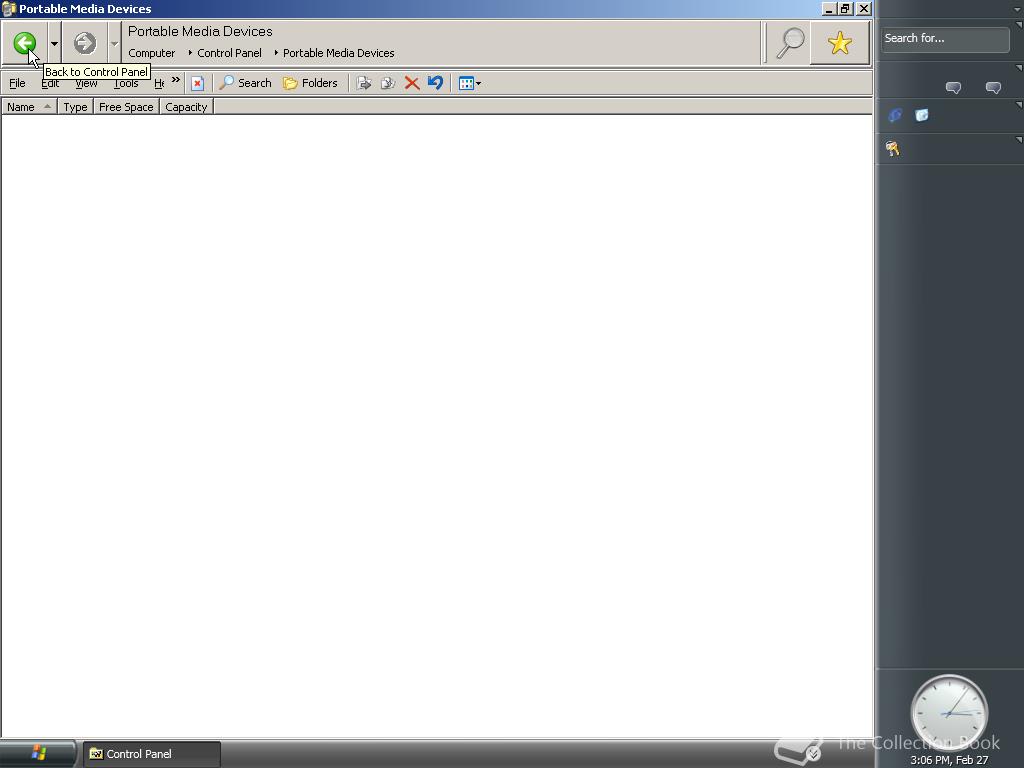The height and width of the screenshot is (768, 1024).
Task: Toggle the Folders pane button
Action: click(310, 83)
